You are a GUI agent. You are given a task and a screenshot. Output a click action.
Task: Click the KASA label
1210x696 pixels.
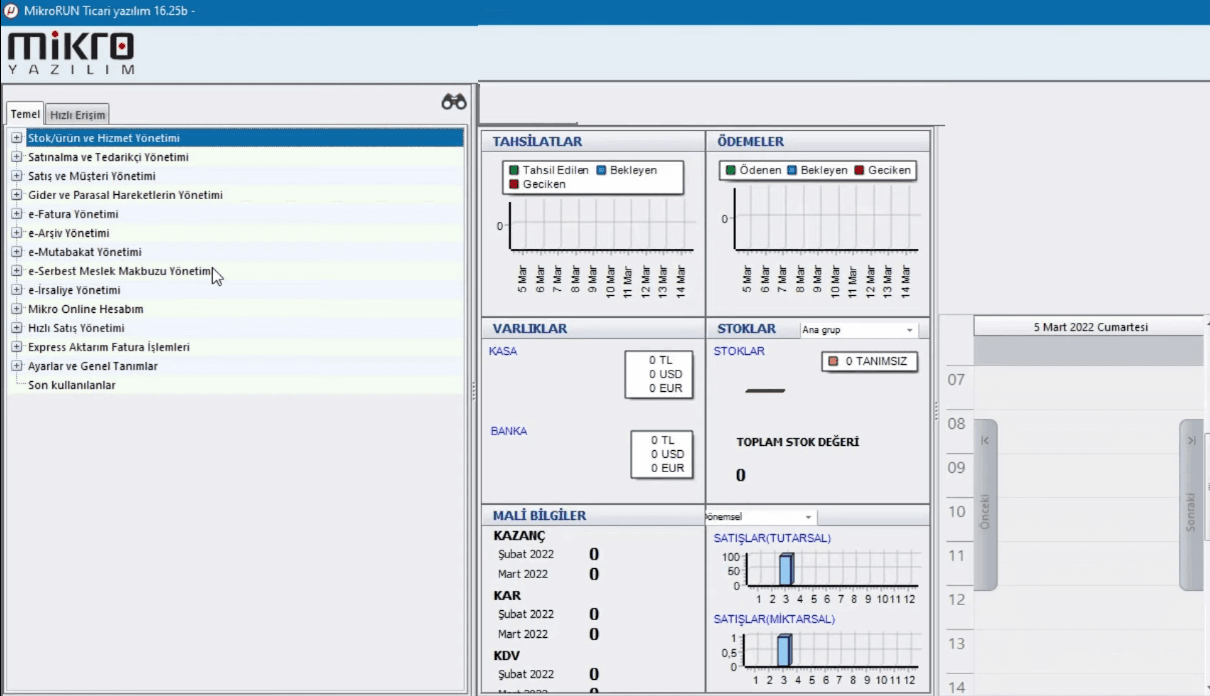(x=503, y=351)
